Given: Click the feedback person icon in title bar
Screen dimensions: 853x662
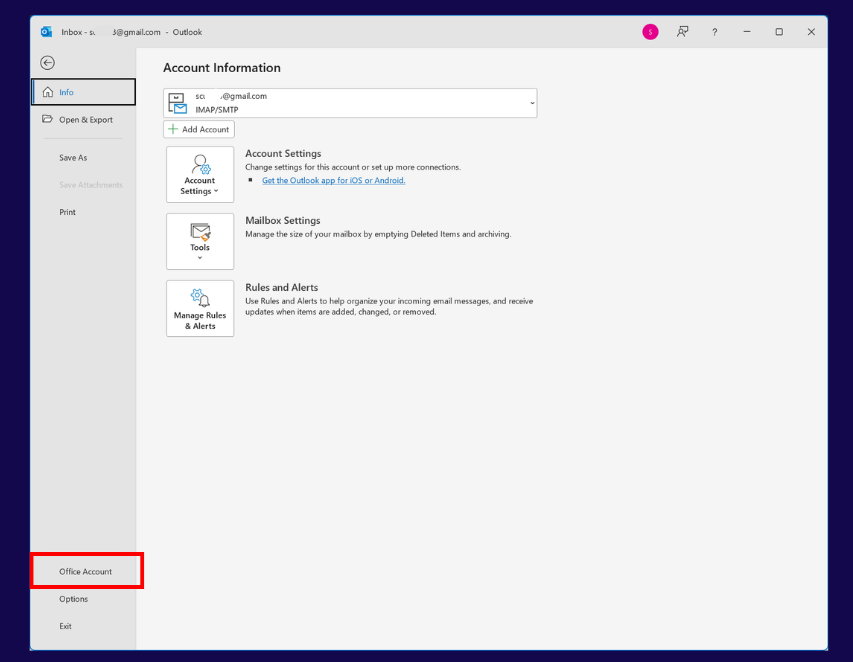Looking at the screenshot, I should click(682, 32).
